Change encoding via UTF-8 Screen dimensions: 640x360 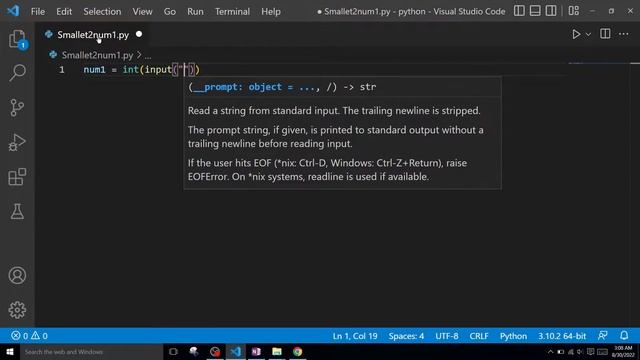[447, 336]
